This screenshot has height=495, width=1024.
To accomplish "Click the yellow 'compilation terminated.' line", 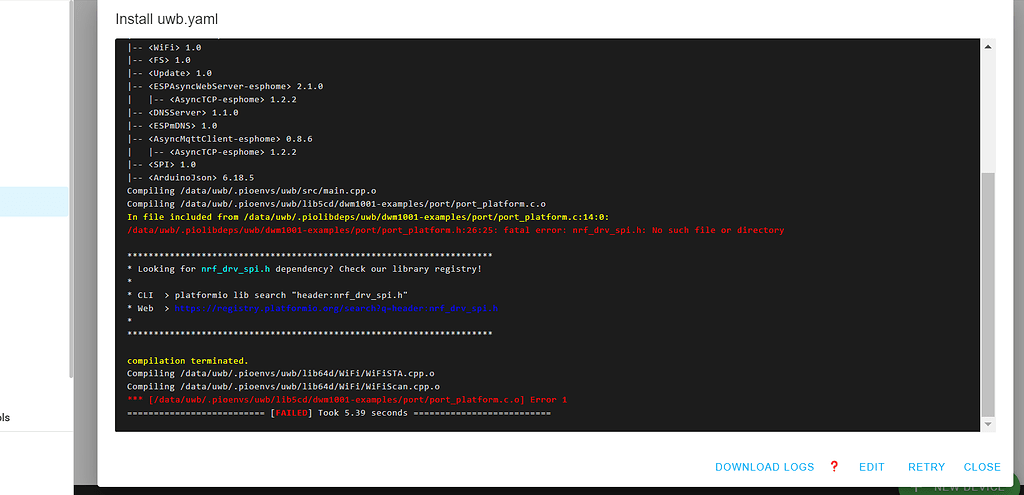I will coord(188,360).
